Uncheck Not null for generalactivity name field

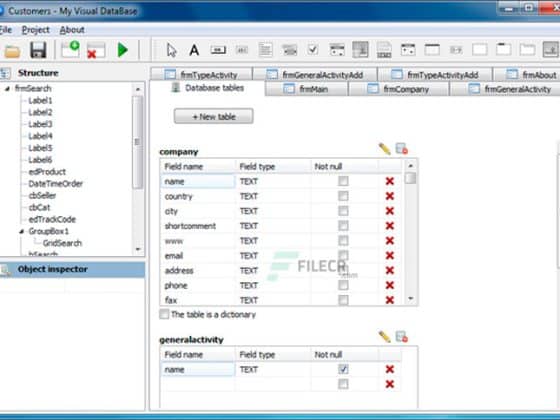click(x=343, y=369)
